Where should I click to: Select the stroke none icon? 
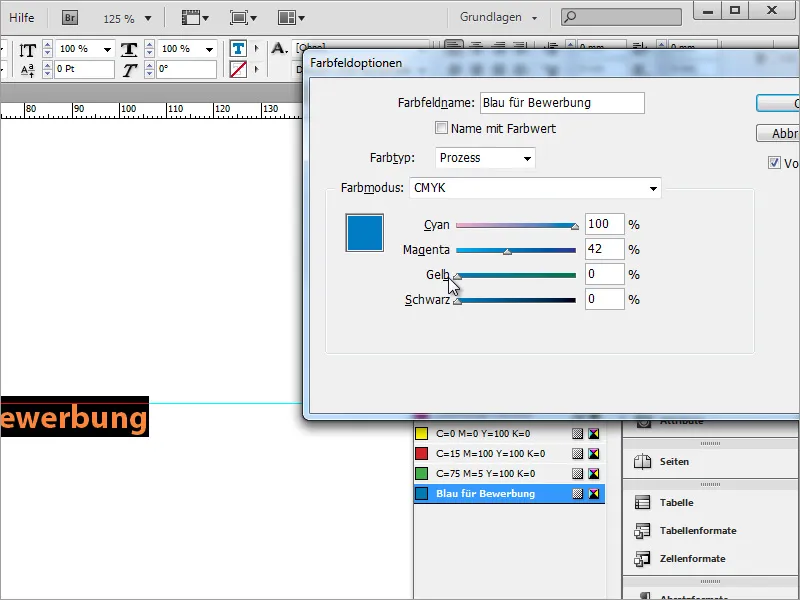[238, 69]
